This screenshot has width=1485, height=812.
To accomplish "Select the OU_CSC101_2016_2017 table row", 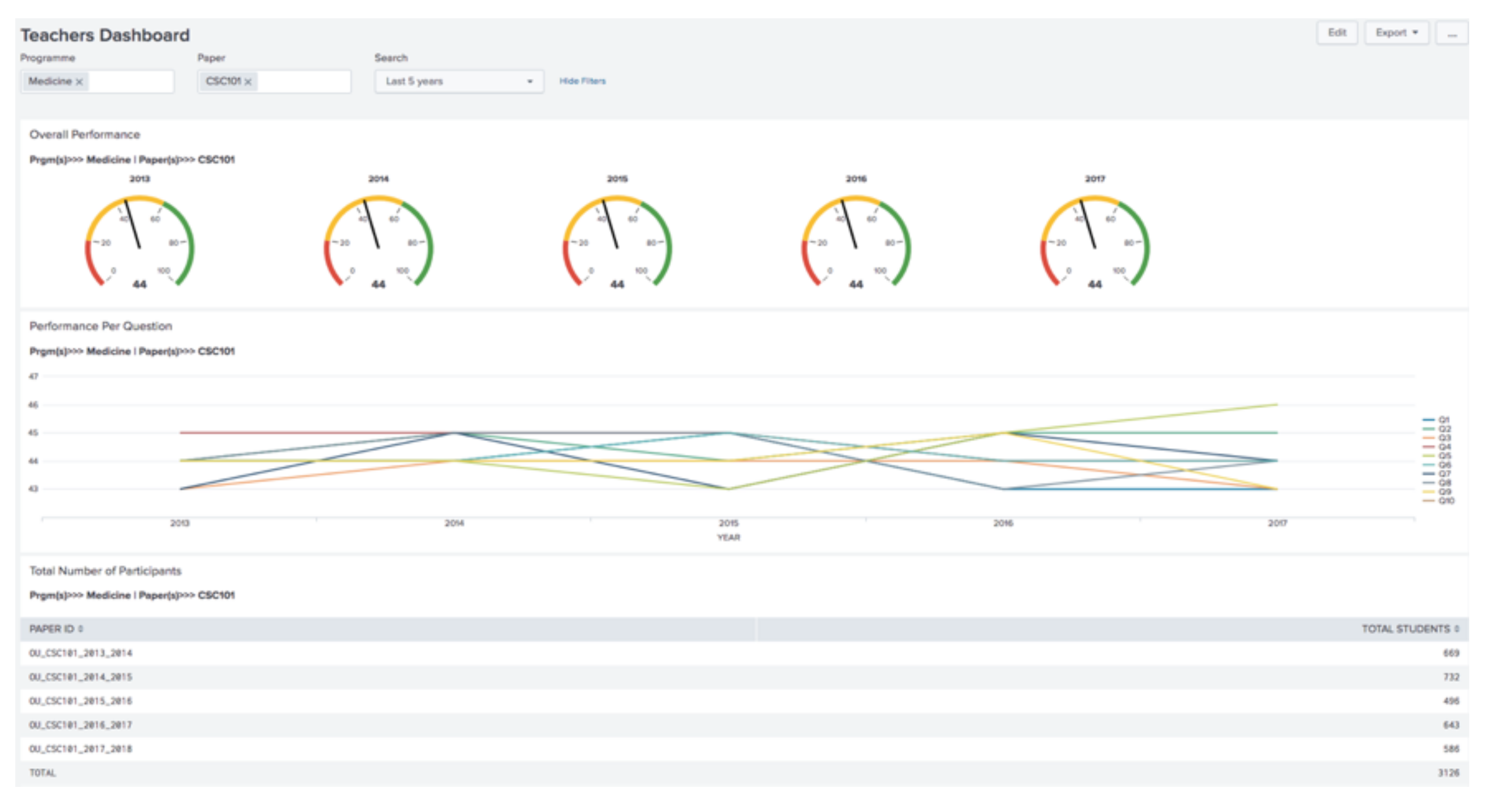I will [81, 725].
